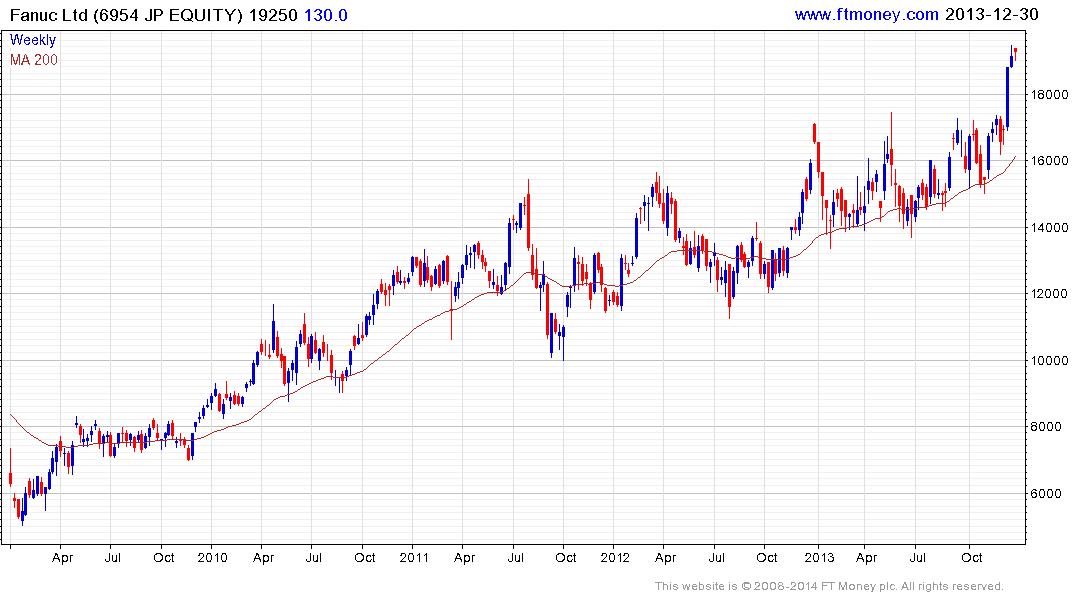Click the date 2013-12-30
This screenshot has width=1075, height=600.
(991, 14)
